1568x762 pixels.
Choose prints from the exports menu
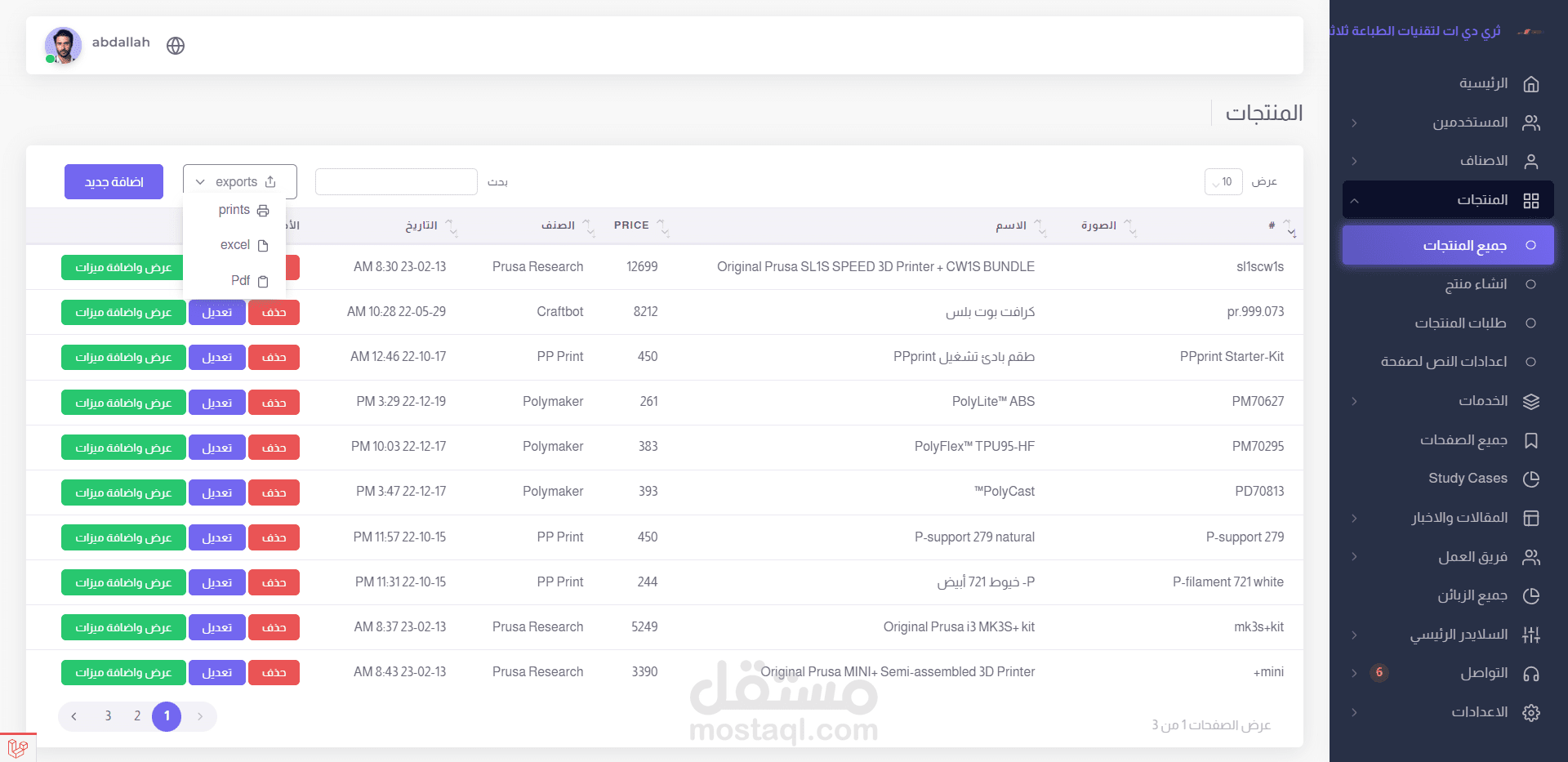pos(235,210)
